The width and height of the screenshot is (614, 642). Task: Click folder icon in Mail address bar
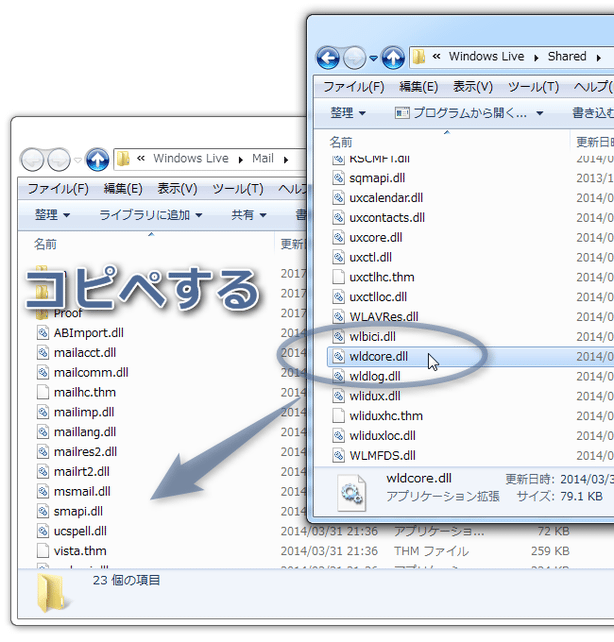click(x=123, y=158)
